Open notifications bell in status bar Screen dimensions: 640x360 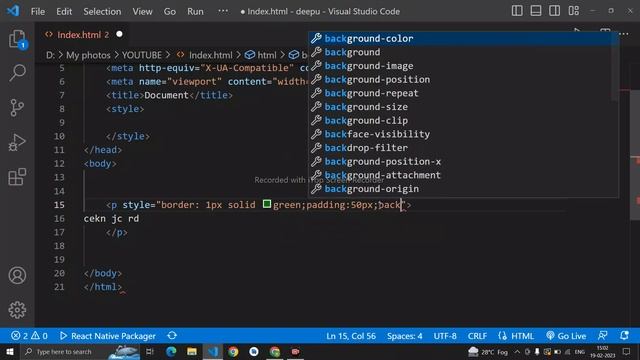tap(624, 336)
